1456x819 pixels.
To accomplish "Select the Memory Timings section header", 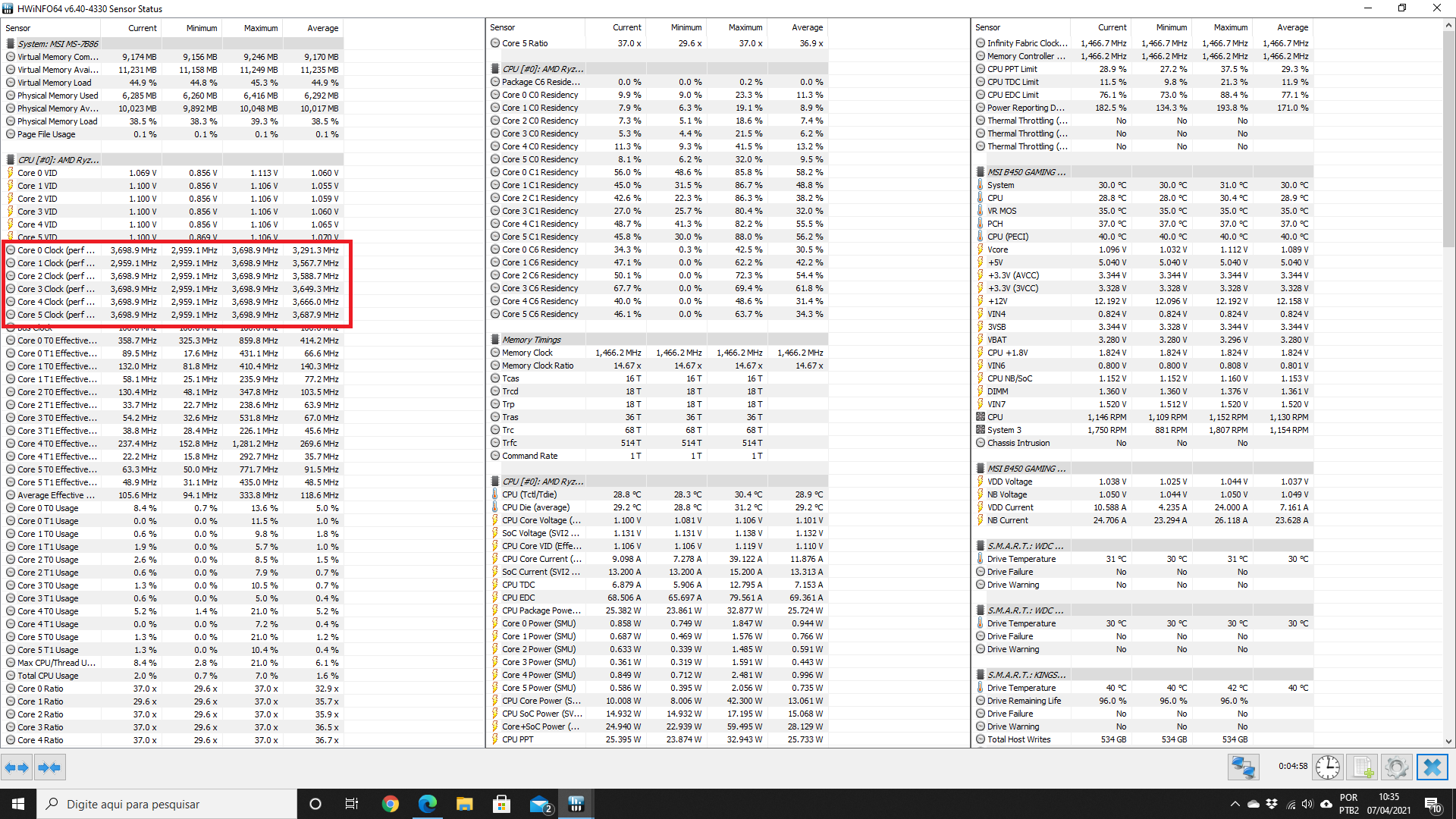I will [657, 340].
